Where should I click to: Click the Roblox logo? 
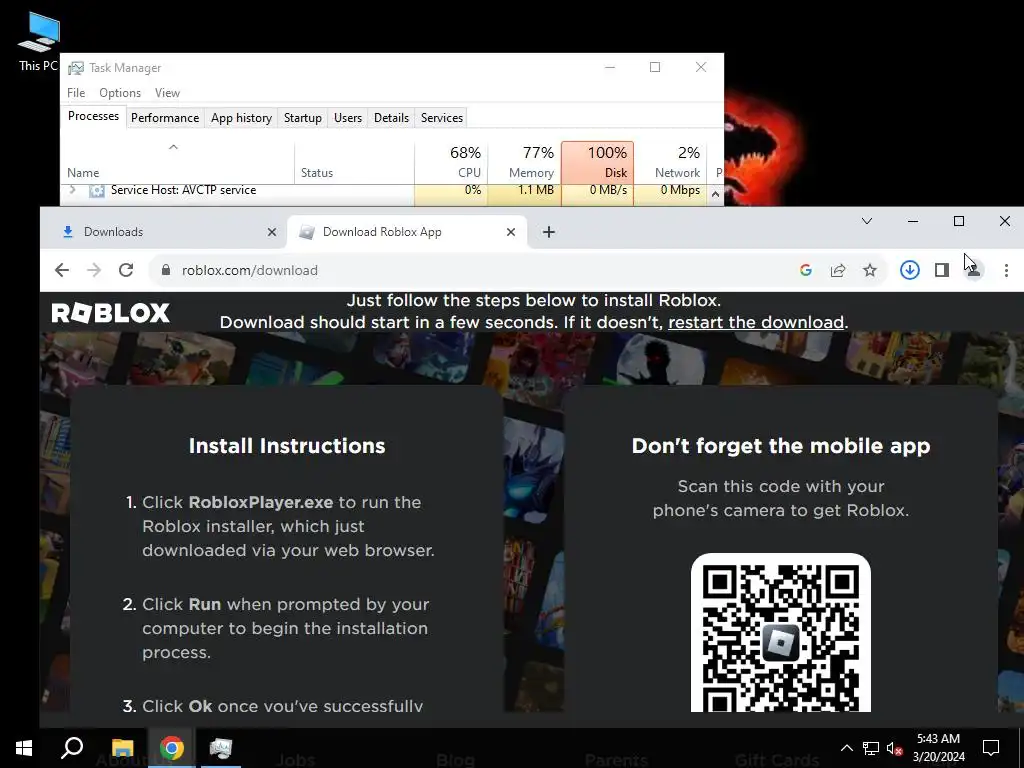tap(110, 313)
